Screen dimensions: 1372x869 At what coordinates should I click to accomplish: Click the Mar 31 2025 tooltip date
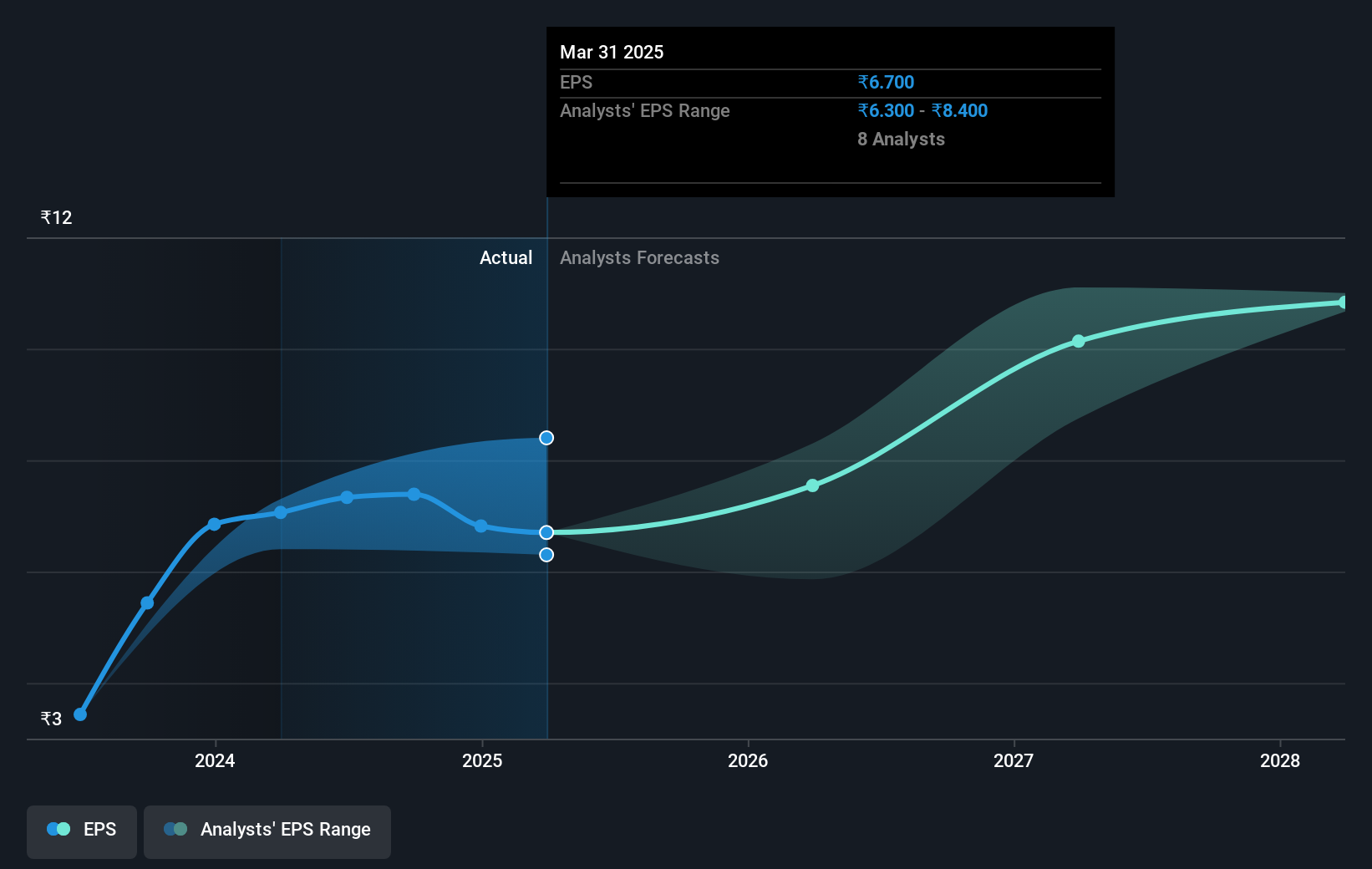[612, 53]
